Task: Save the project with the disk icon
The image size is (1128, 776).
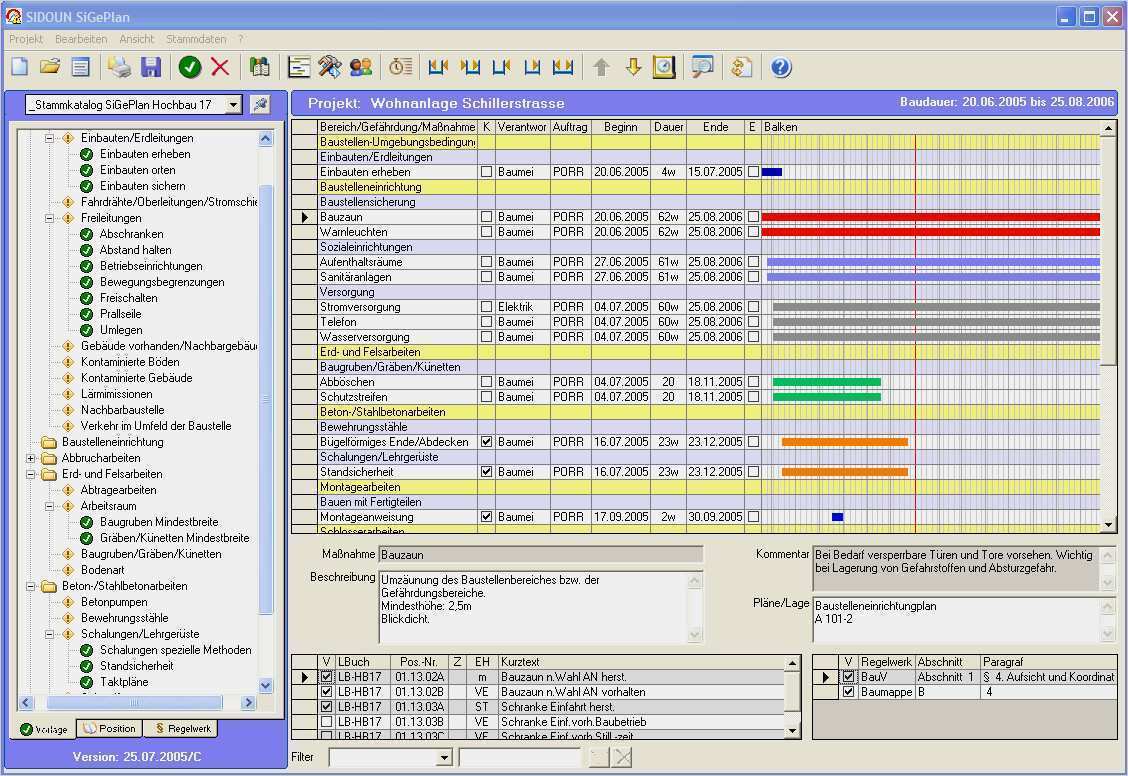Action: pos(151,66)
